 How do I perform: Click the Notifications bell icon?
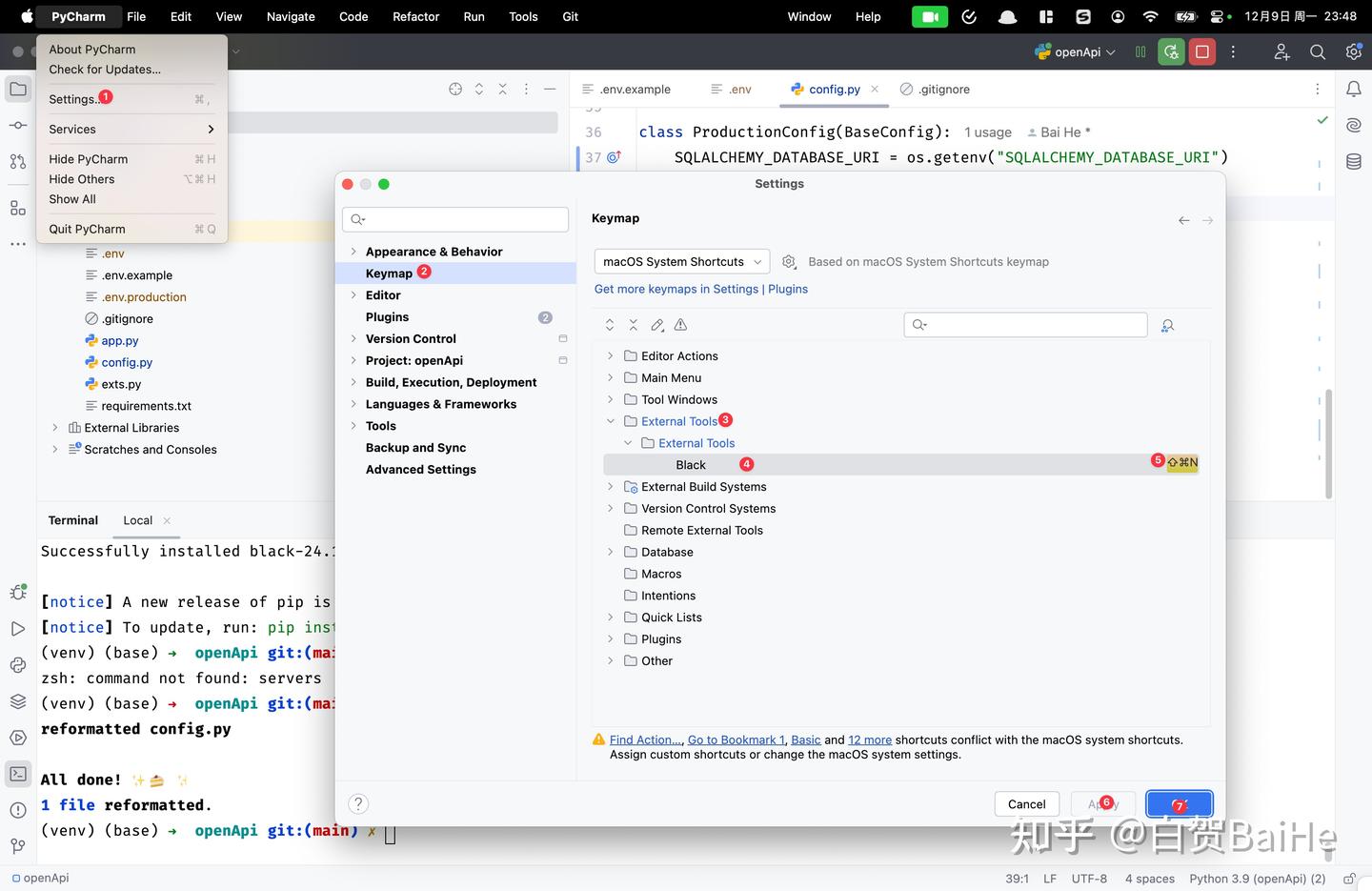(1354, 89)
